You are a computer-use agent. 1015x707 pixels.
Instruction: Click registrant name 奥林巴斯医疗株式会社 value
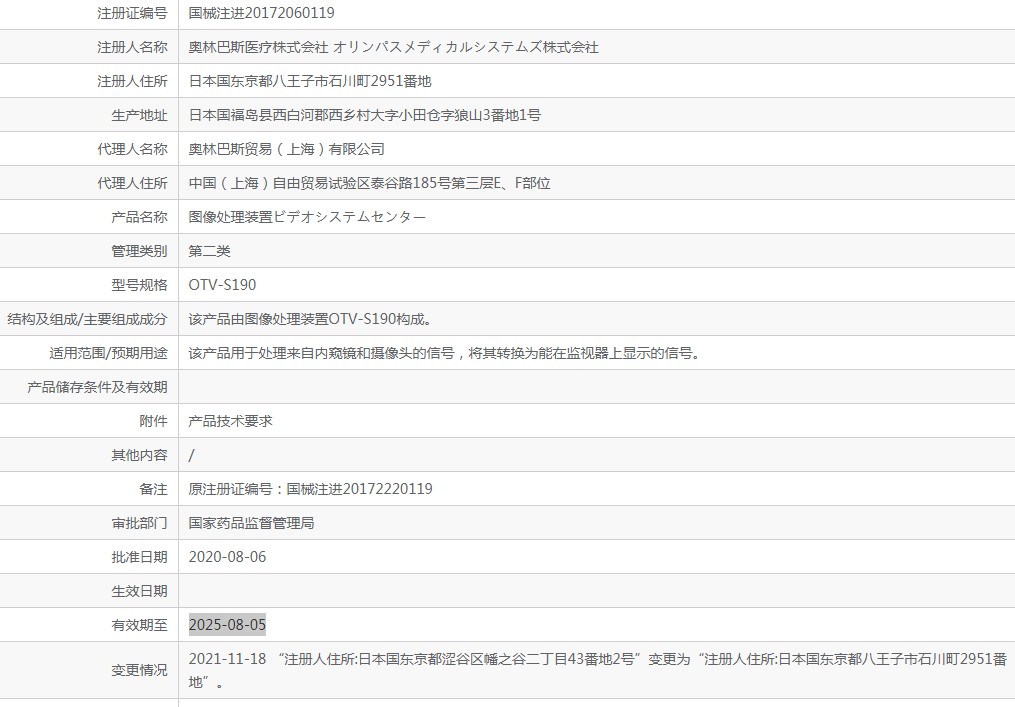394,47
